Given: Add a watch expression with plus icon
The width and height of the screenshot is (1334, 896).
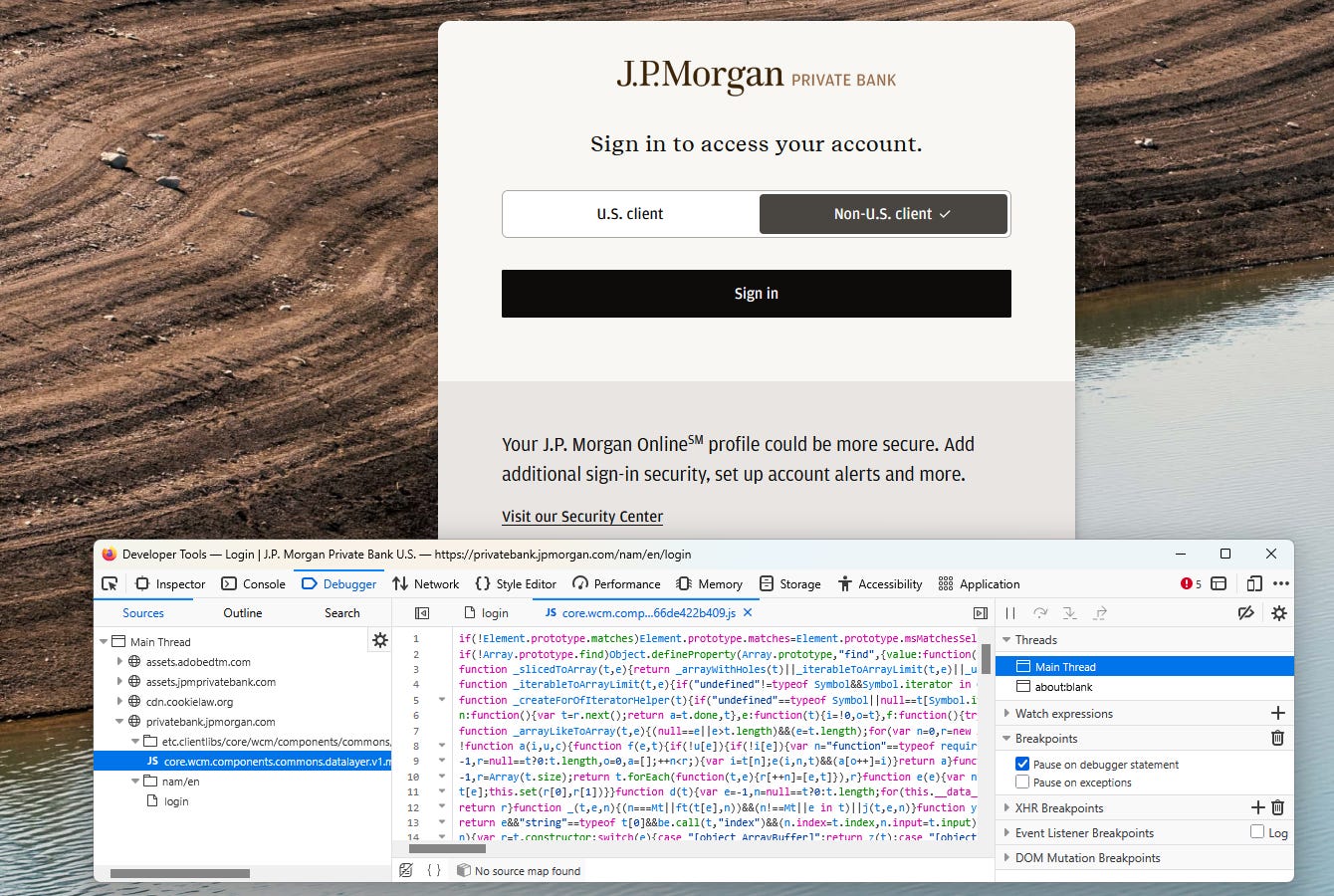Looking at the screenshot, I should [1278, 713].
